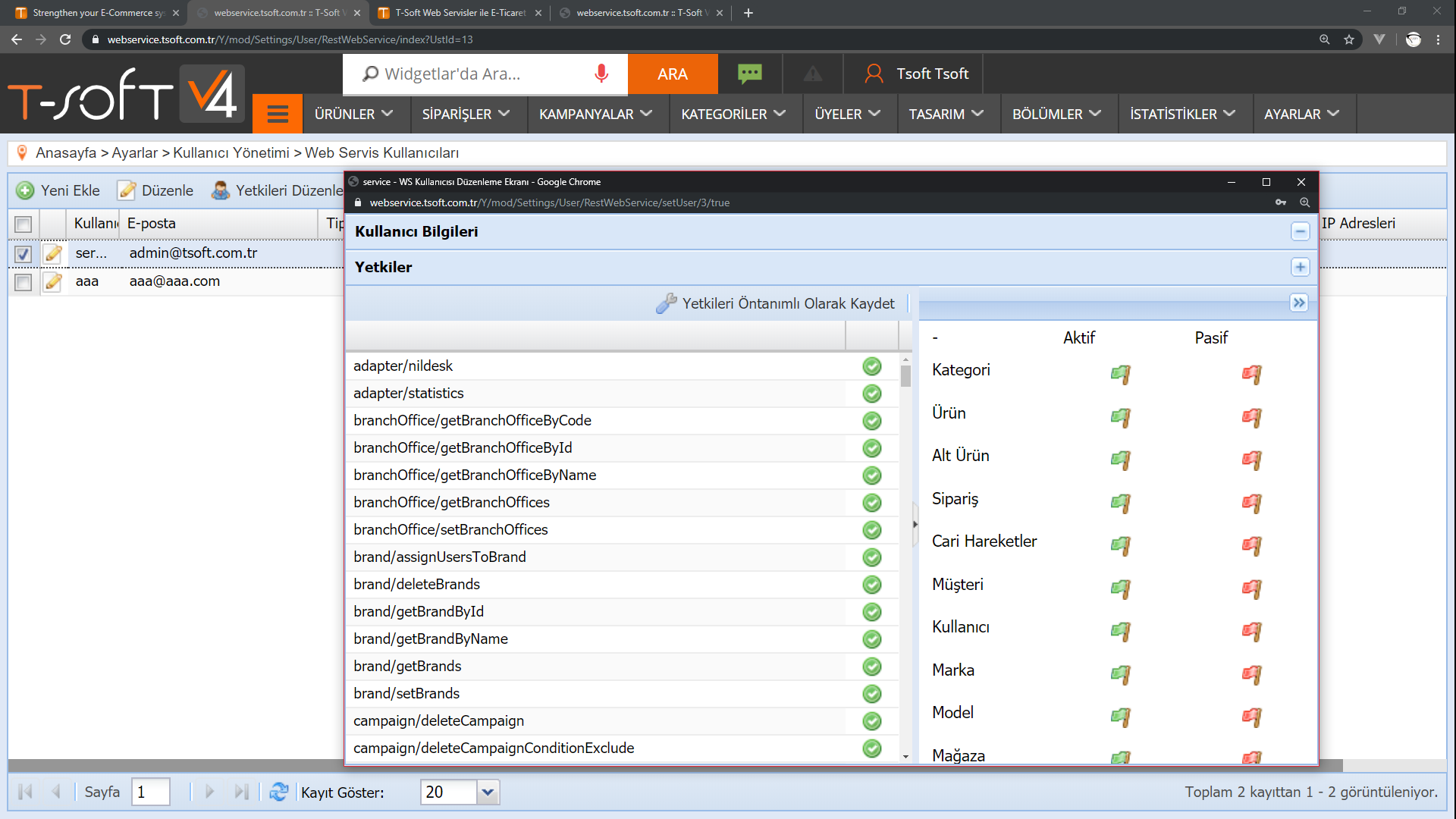Click red Pasif flag for Kategori
Image resolution: width=1456 pixels, height=819 pixels.
coord(1251,374)
